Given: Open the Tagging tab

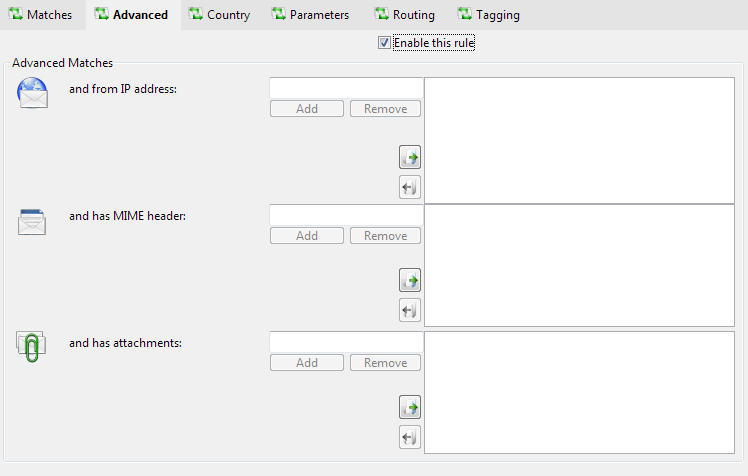Looking at the screenshot, I should coord(489,15).
